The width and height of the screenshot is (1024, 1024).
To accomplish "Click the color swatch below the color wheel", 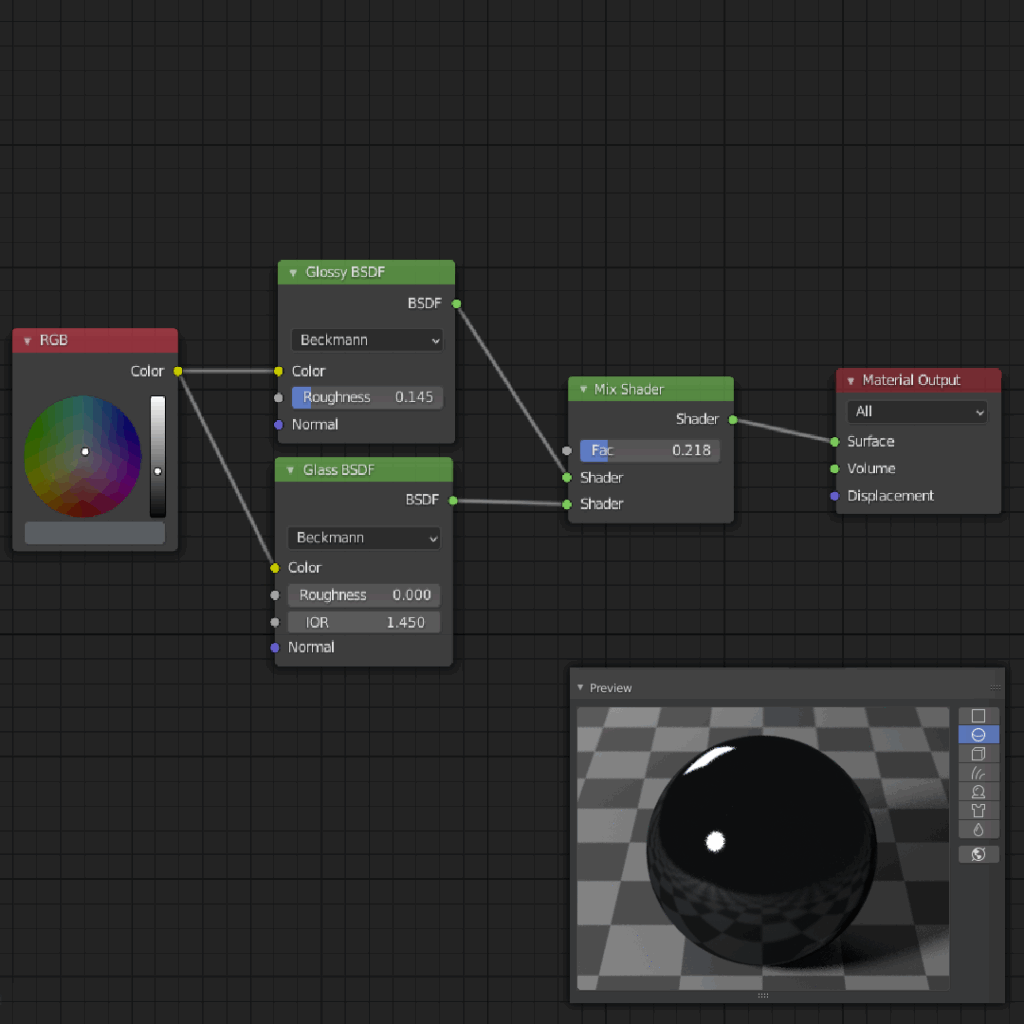I will point(94,533).
